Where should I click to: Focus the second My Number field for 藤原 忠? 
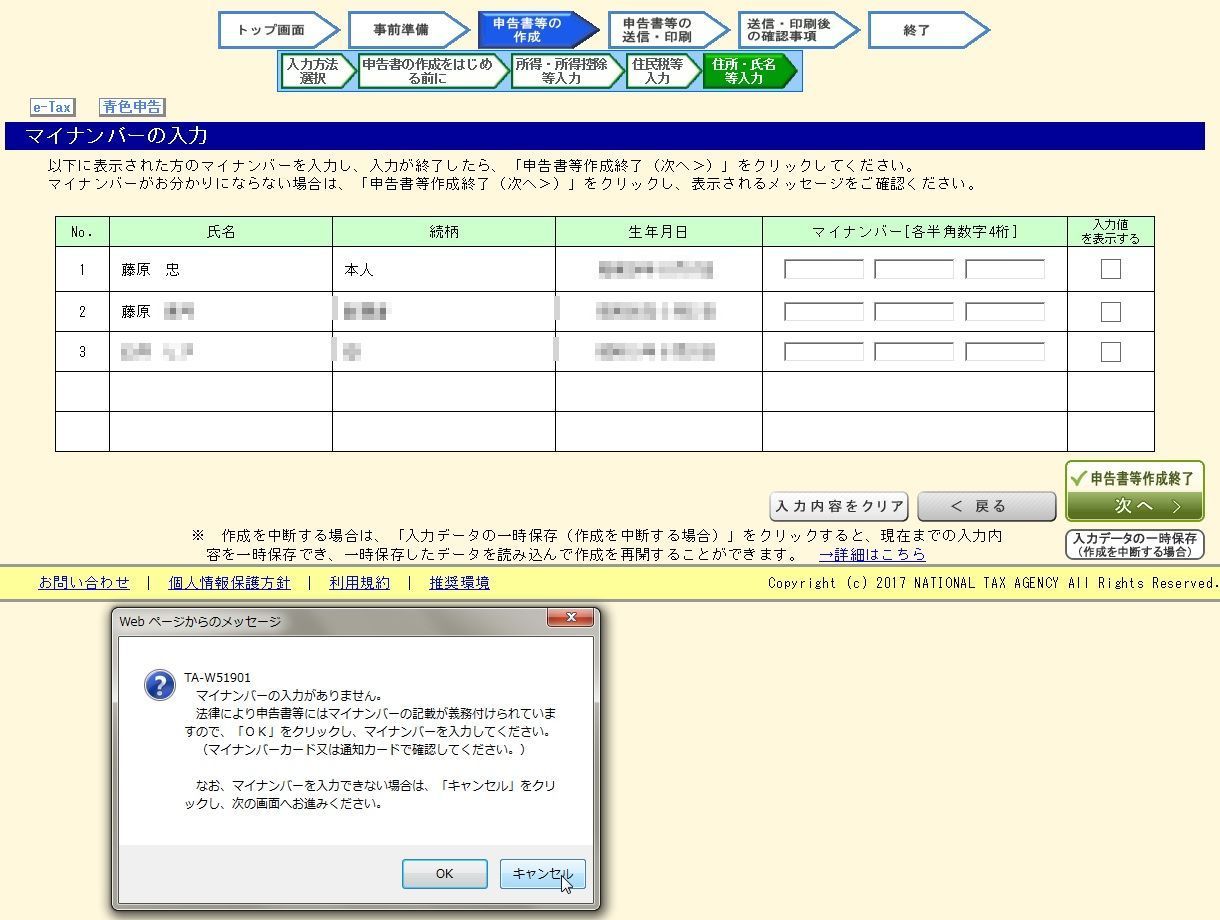[914, 269]
